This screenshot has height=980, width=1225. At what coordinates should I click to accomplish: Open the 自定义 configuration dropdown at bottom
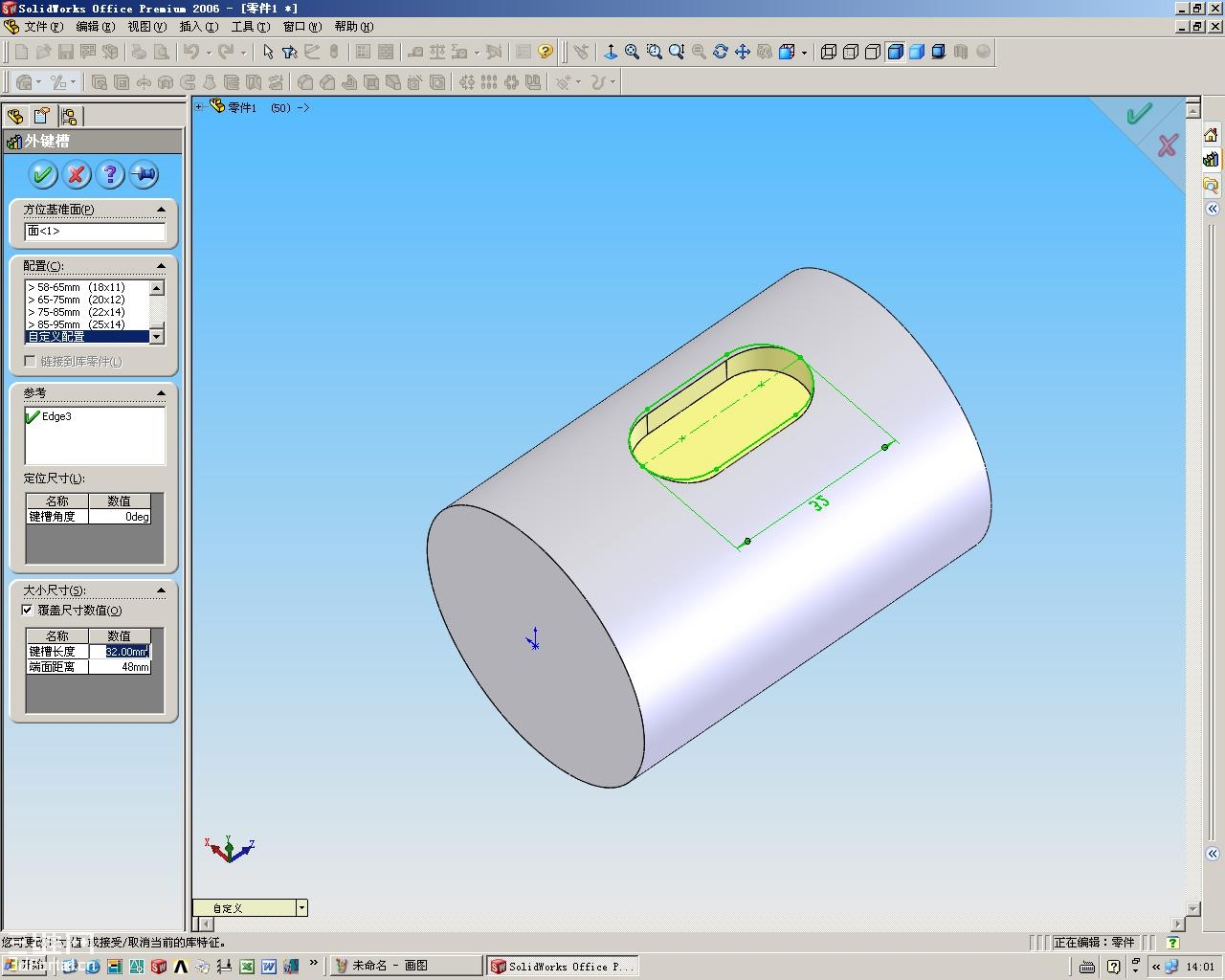click(301, 907)
